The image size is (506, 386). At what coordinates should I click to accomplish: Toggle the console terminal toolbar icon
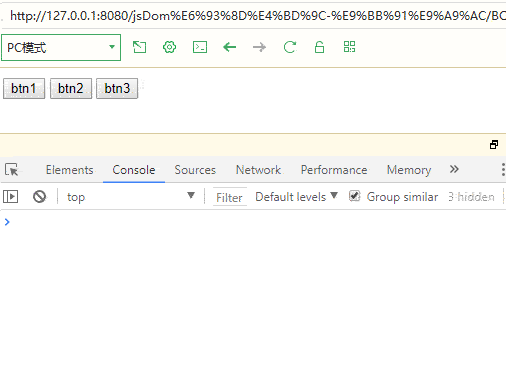click(x=200, y=47)
